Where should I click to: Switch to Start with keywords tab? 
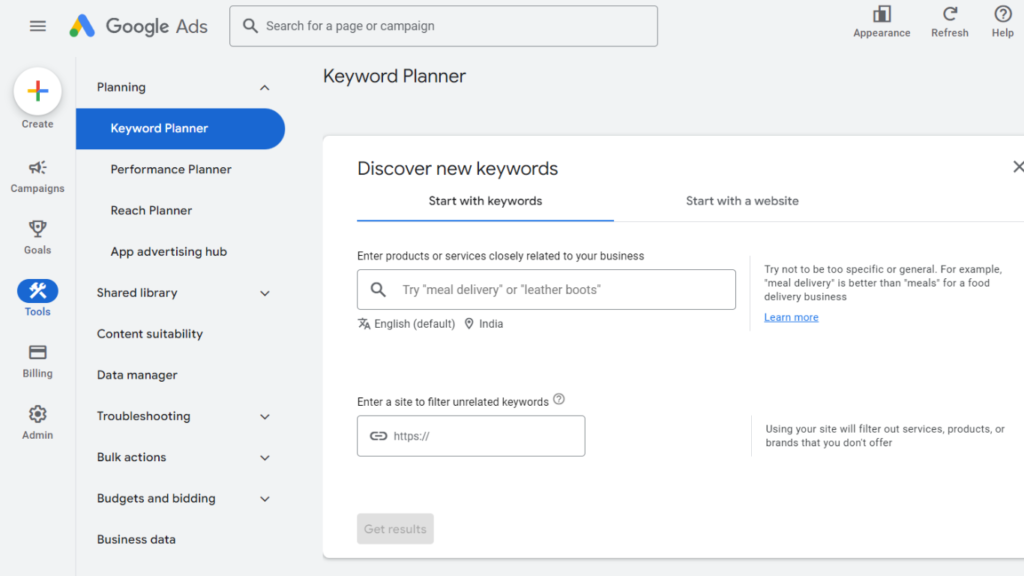pyautogui.click(x=485, y=201)
